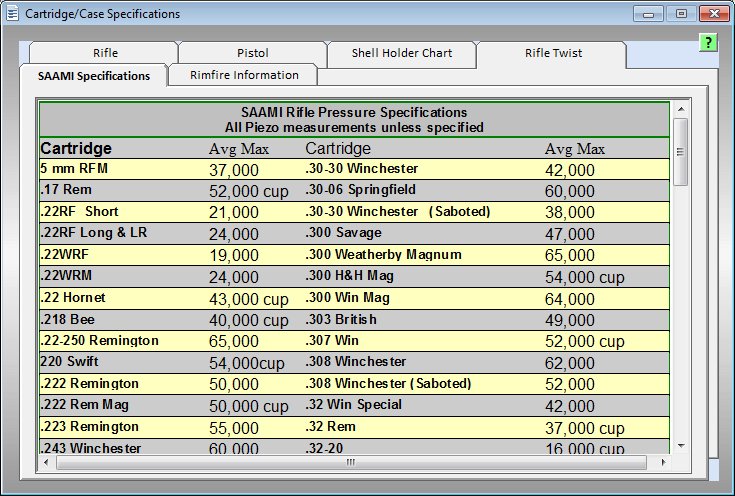Click the .223 Remington cartridge row
The width and height of the screenshot is (735, 496).
(90, 427)
